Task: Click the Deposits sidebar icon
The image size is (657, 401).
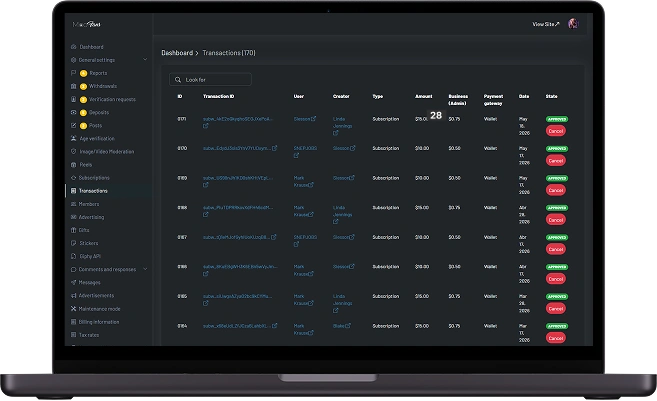Action: coord(74,112)
